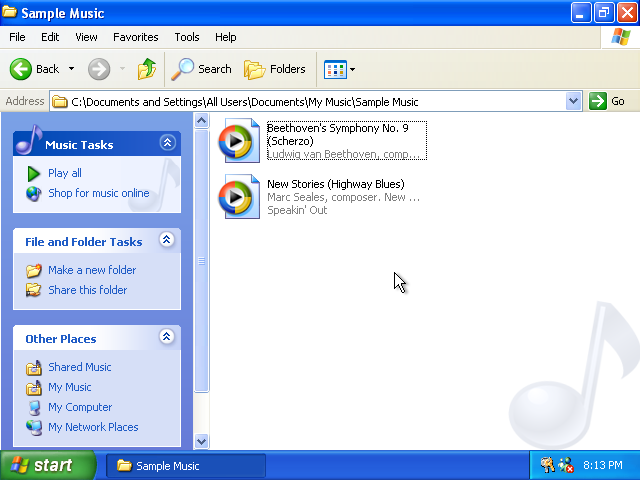The width and height of the screenshot is (640, 480).
Task: Select the New Stories (Highway Blues) title
Action: tap(336, 184)
